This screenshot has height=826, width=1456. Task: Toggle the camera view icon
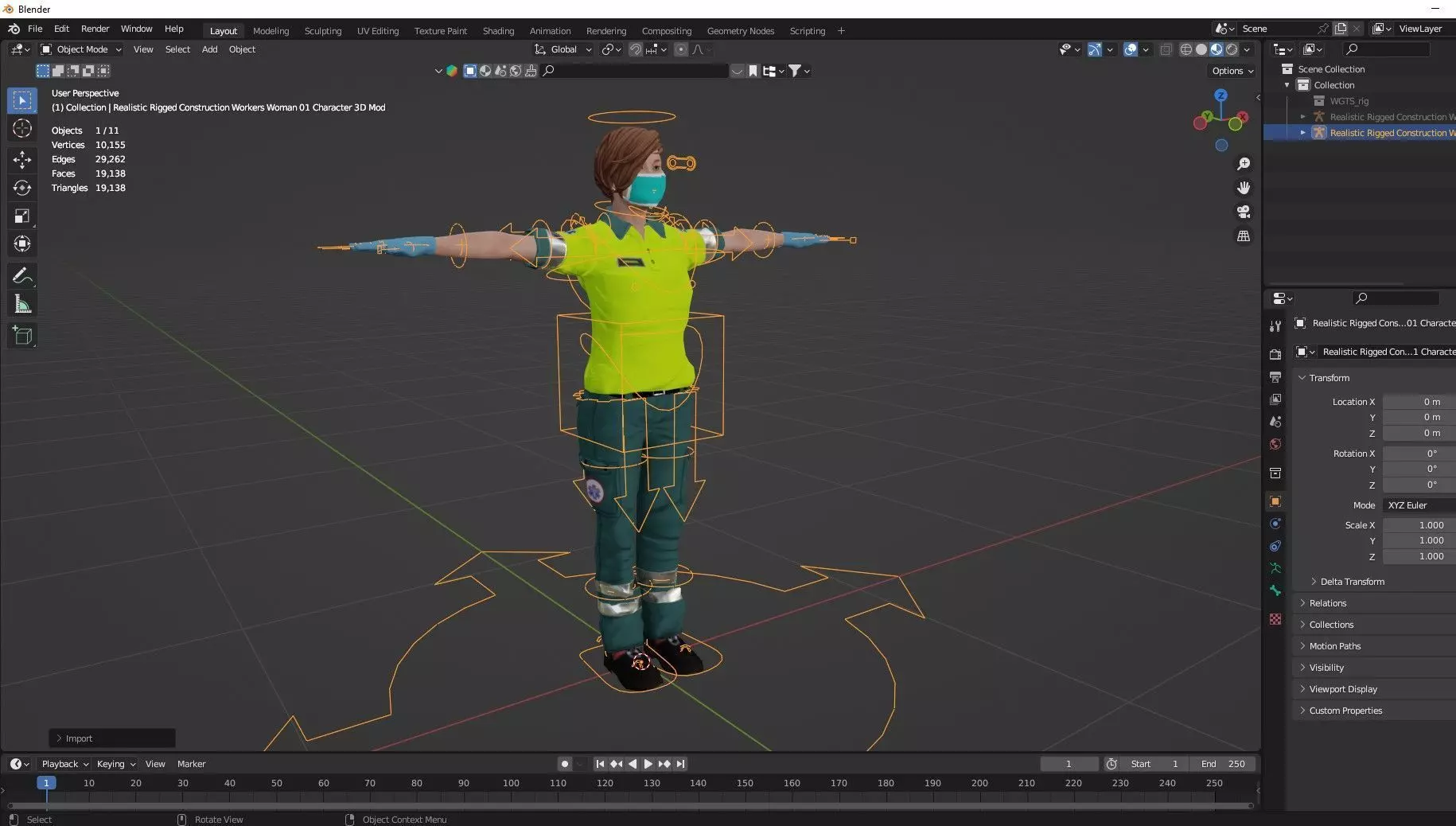point(1243,212)
